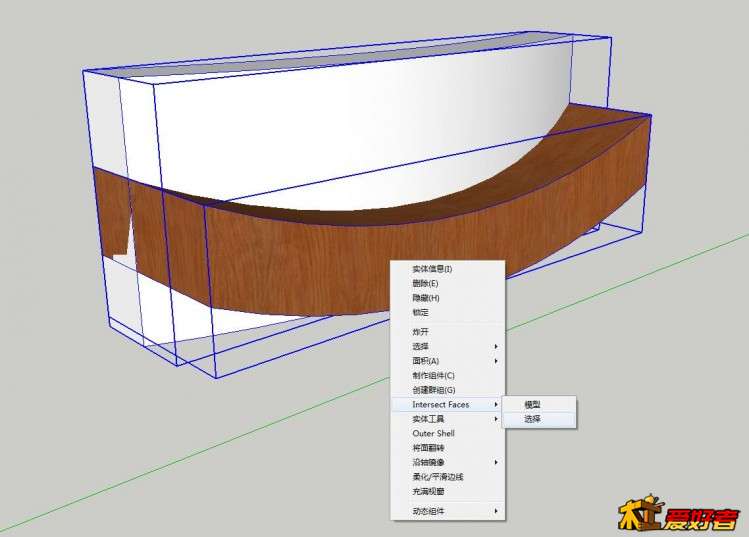Viewport: 749px width, 537px height.
Task: Expand the 选择 submenu above 面积(A)
Action: (448, 346)
